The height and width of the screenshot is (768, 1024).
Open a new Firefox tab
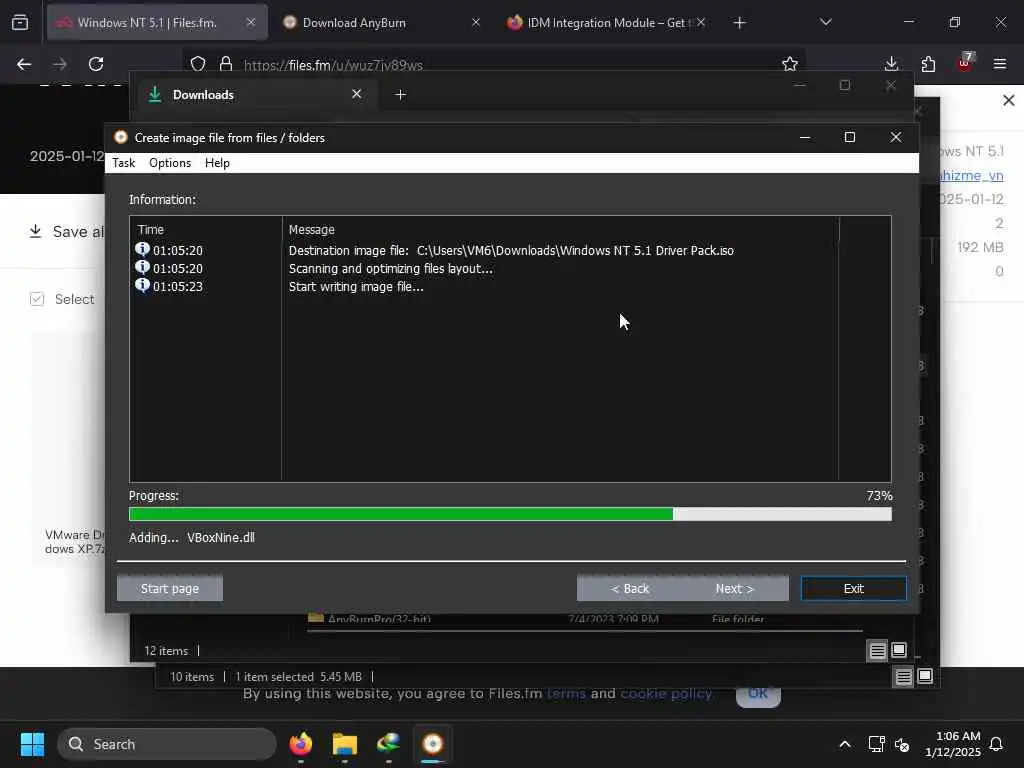point(739,23)
